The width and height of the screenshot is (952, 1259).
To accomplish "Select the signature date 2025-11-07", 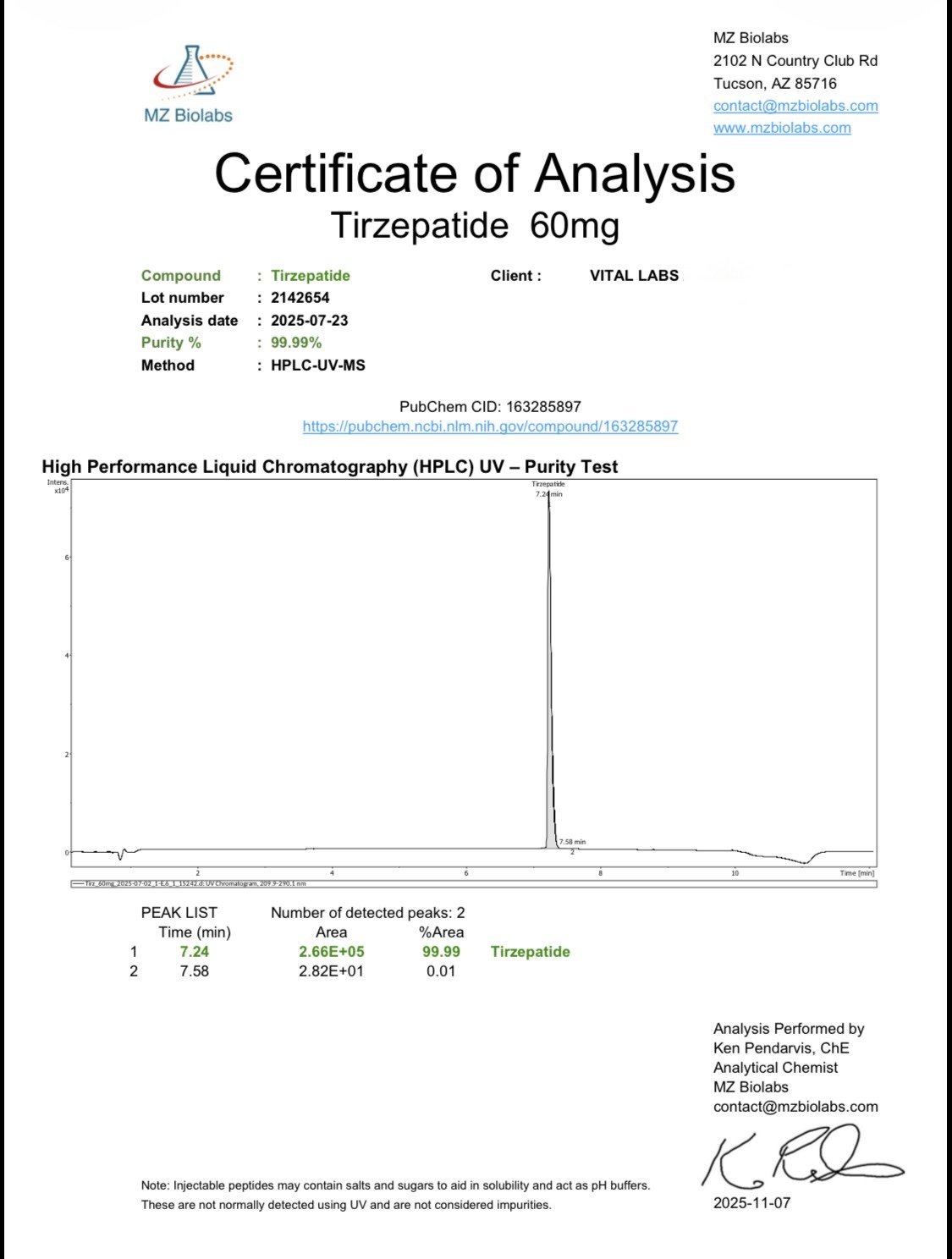I will (751, 1203).
